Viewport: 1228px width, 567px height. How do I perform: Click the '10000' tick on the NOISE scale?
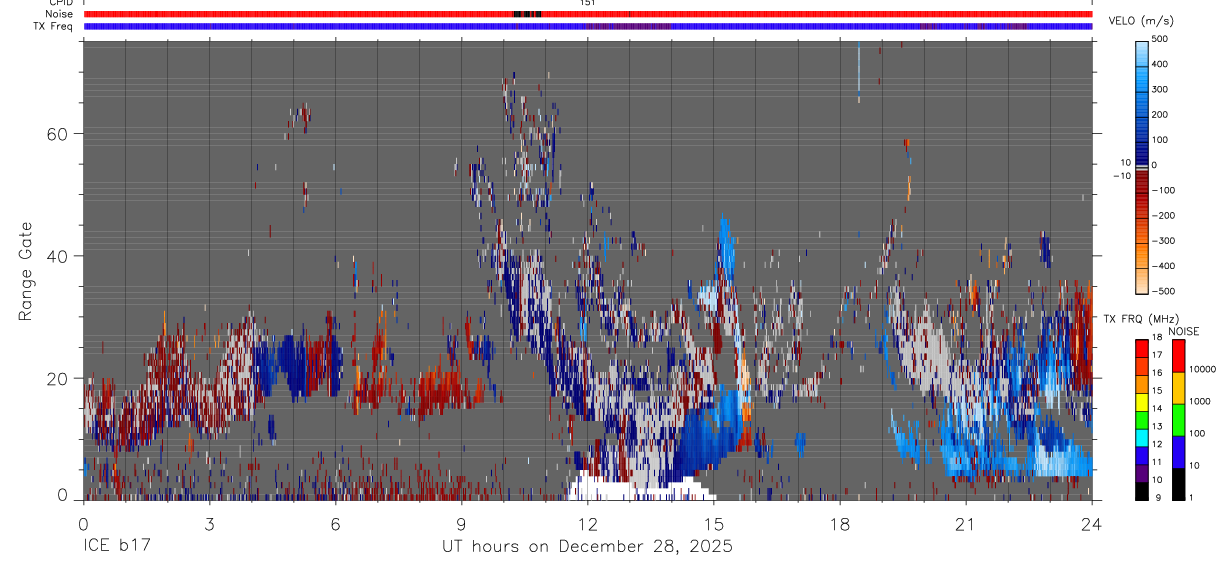click(x=1205, y=370)
